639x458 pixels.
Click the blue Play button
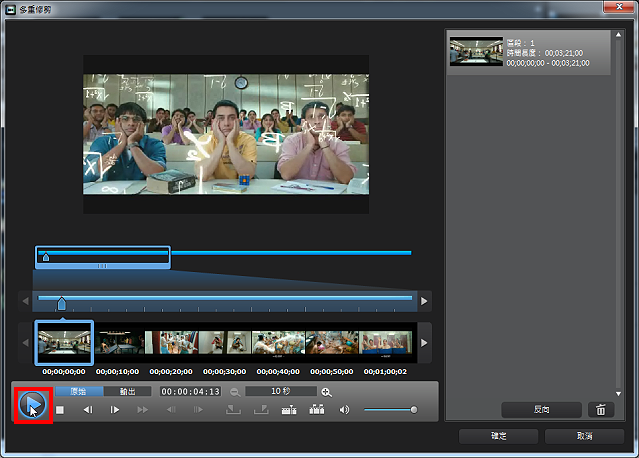click(x=32, y=405)
